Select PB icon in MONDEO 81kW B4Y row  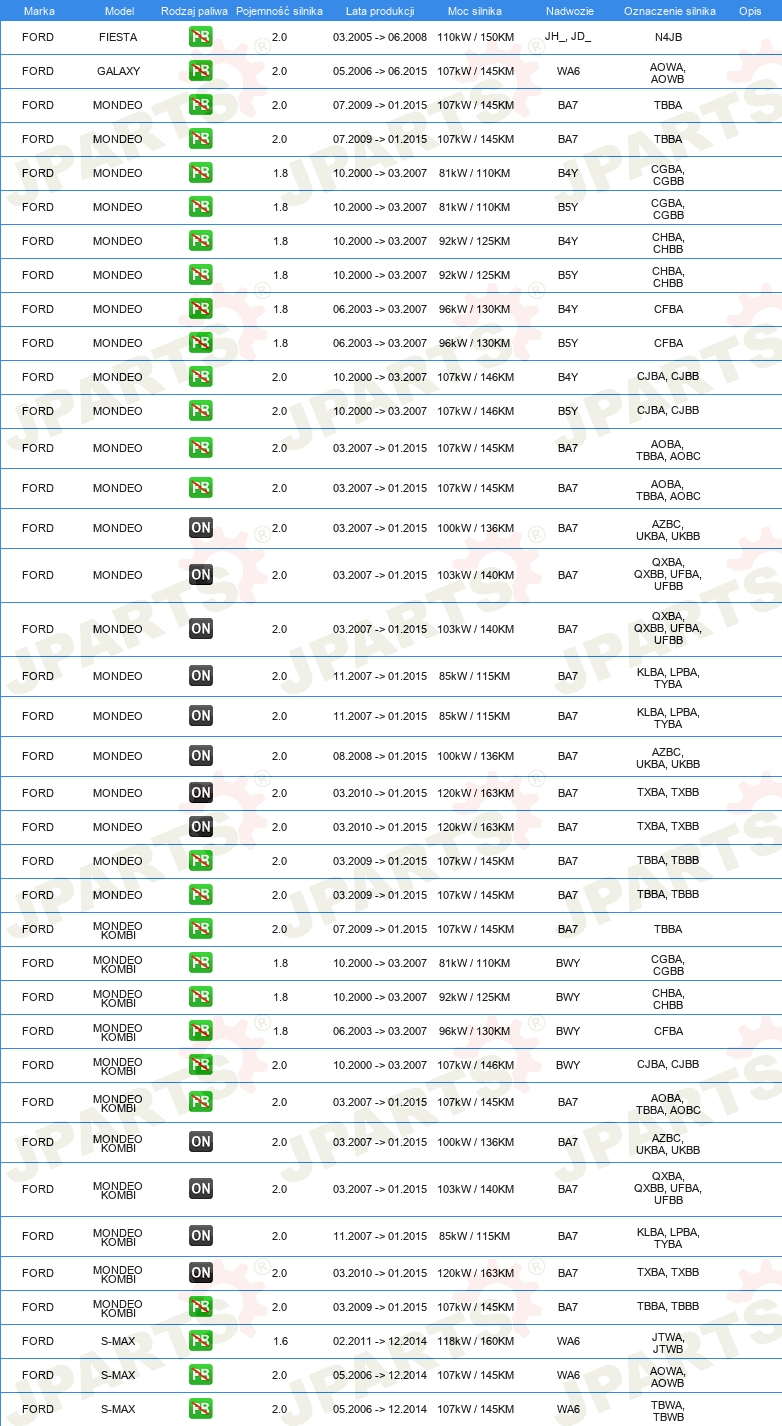[200, 173]
